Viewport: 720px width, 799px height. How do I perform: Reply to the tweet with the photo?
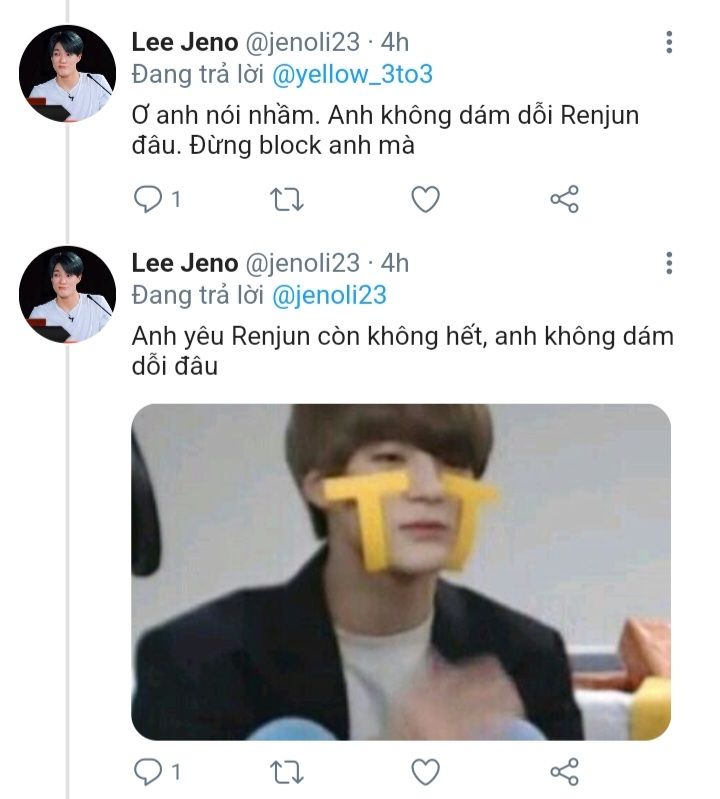[x=147, y=772]
